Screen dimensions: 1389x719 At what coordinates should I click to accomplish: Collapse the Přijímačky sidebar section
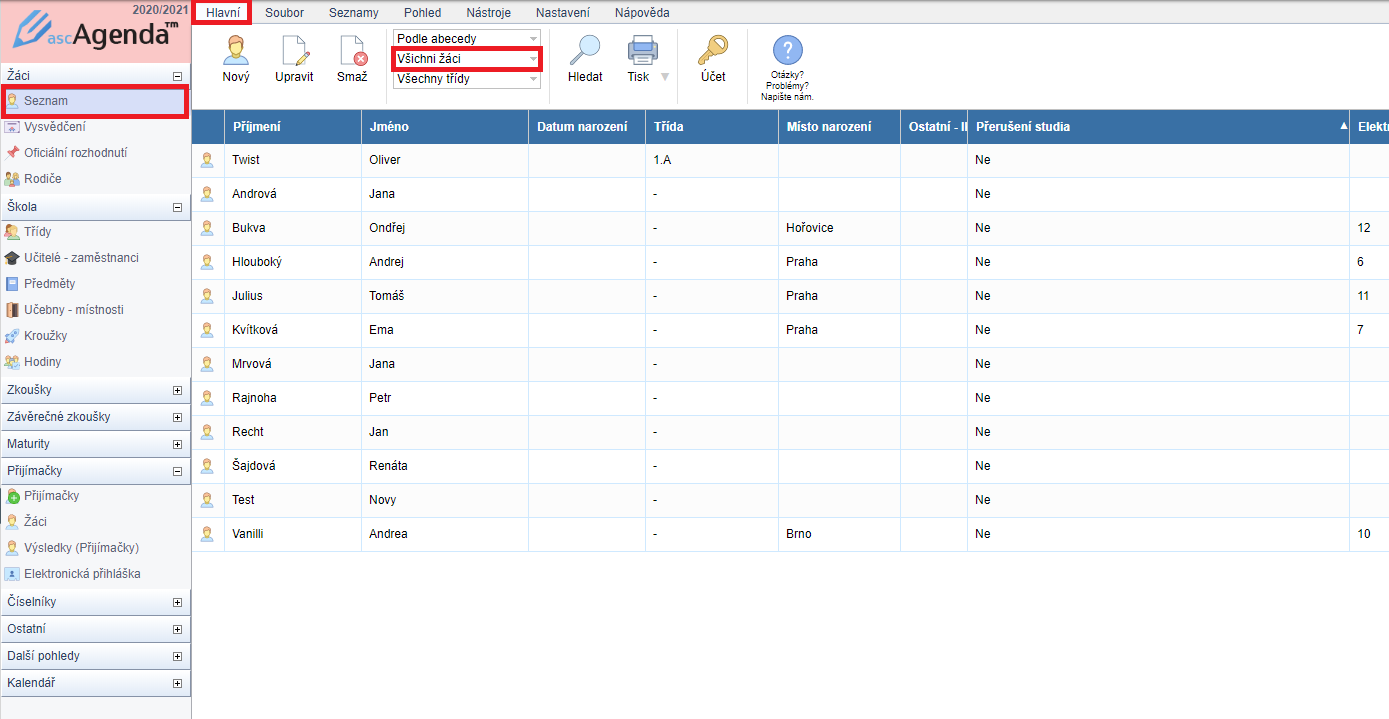click(177, 472)
